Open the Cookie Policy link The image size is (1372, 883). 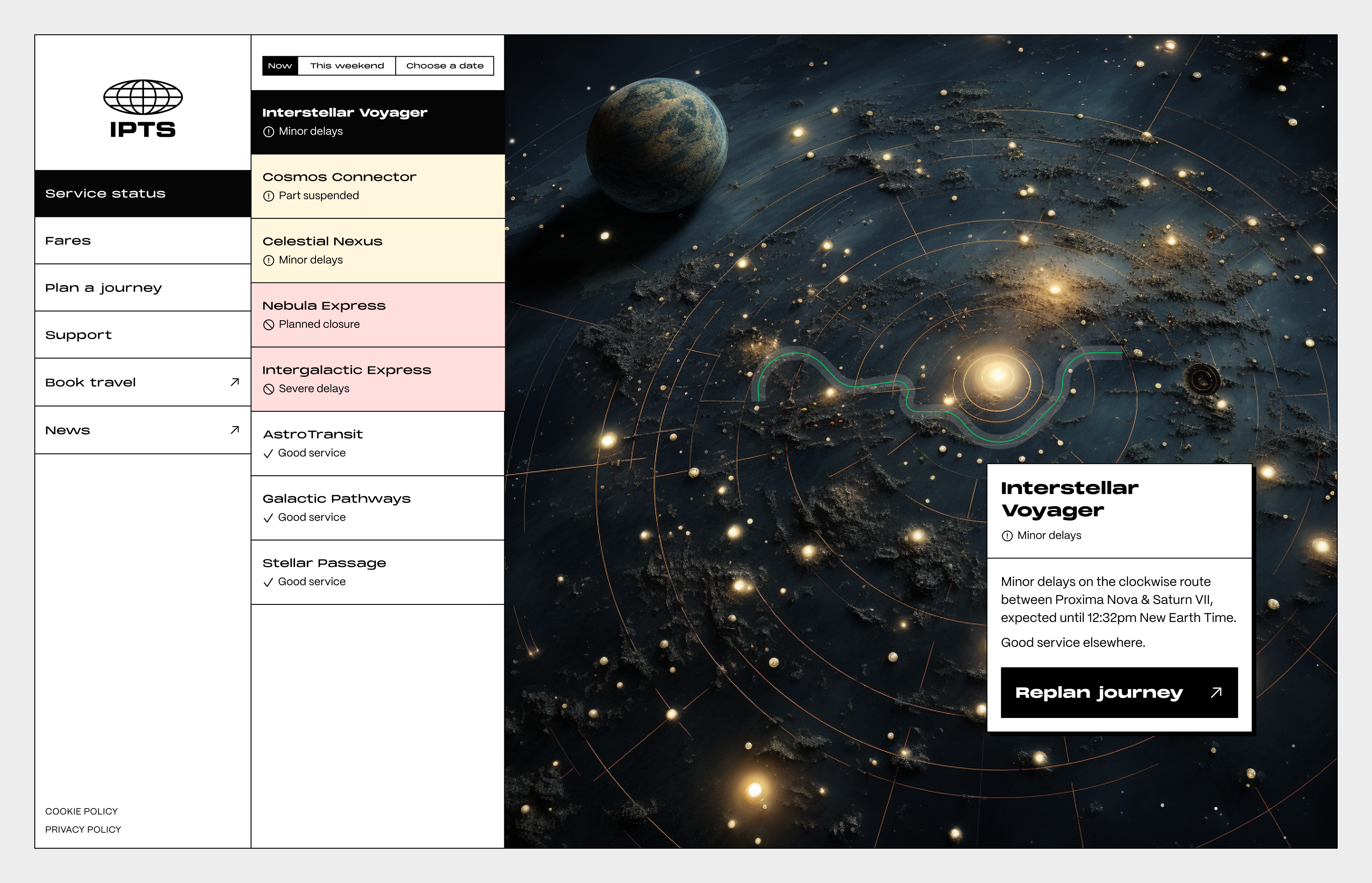(x=81, y=811)
